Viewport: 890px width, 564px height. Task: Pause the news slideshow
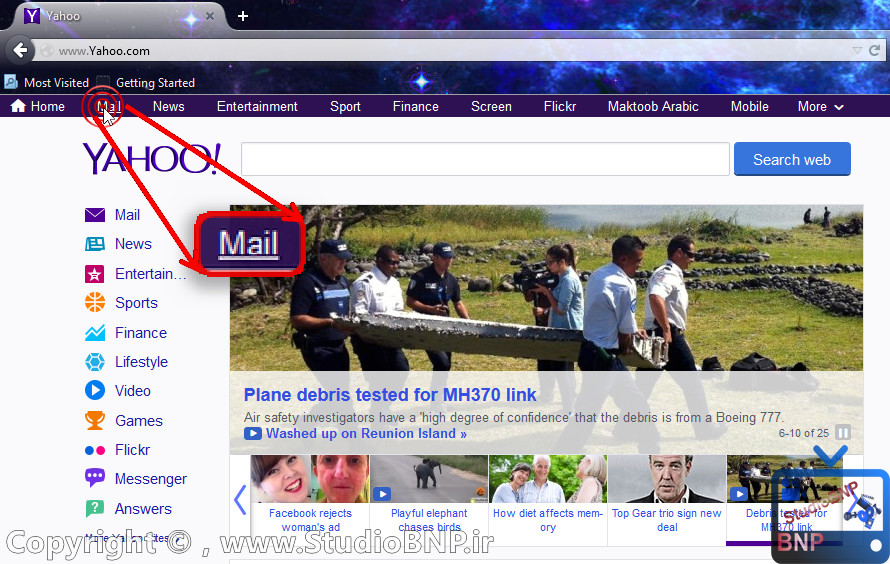pos(843,433)
